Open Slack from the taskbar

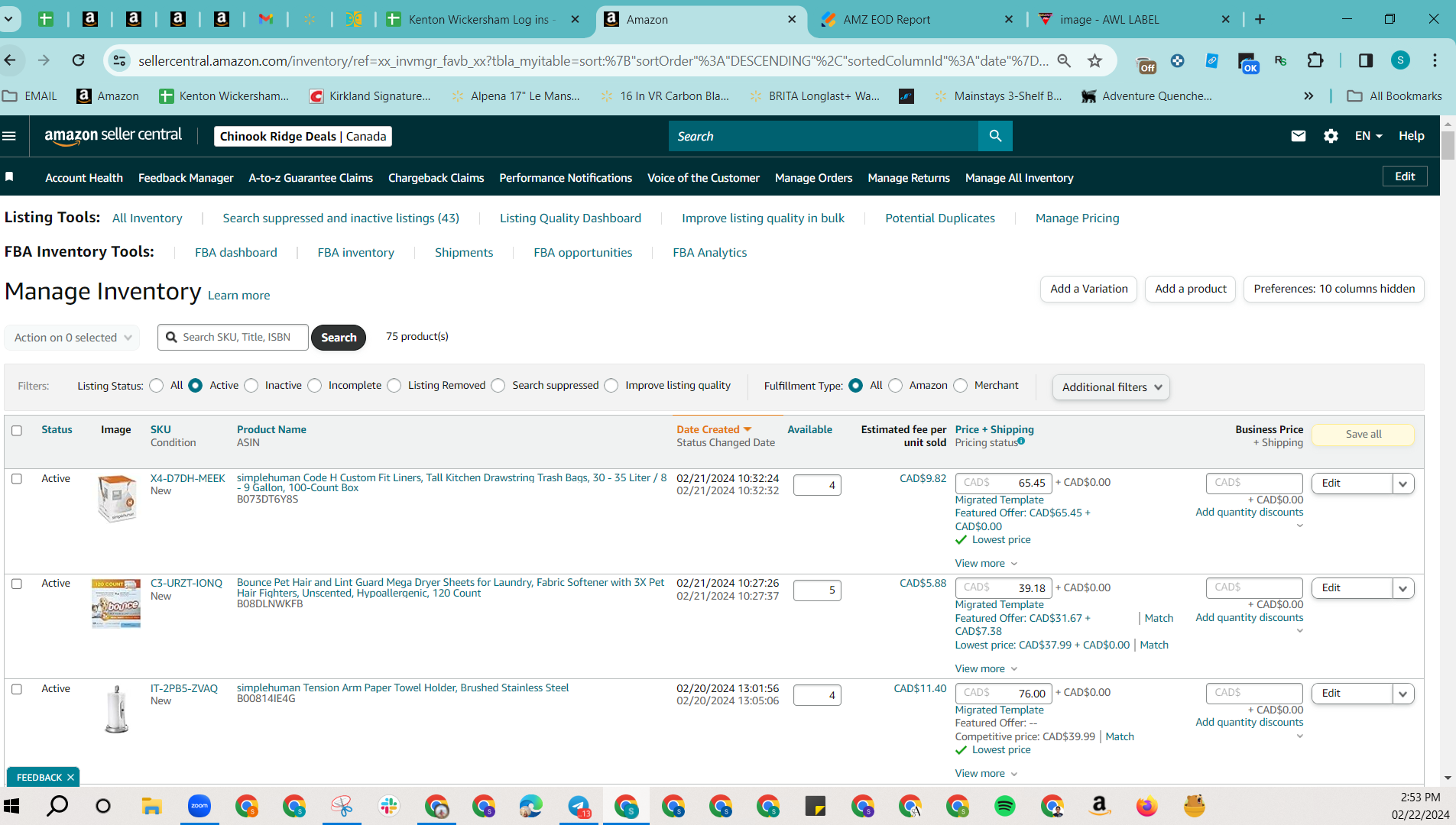click(389, 806)
